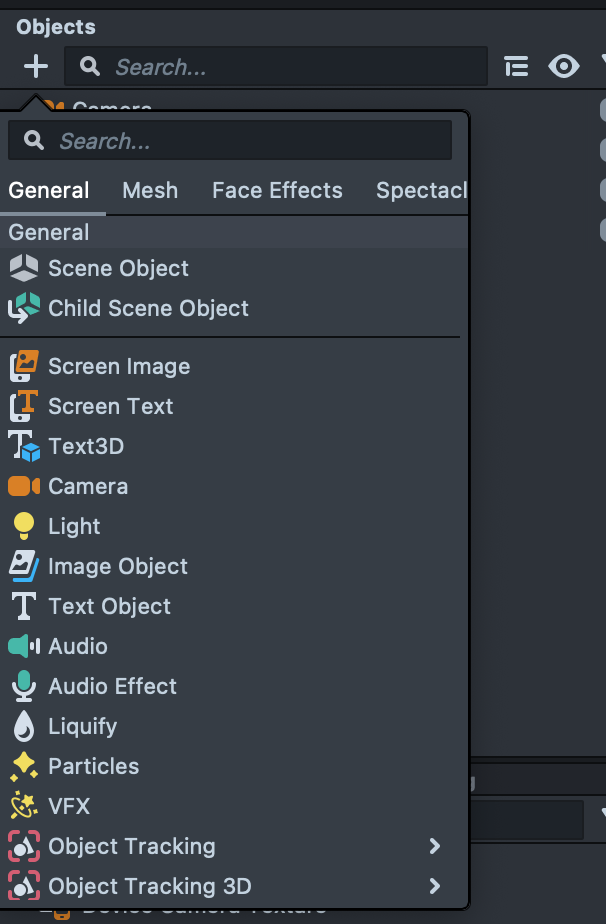Focus the popup Search field

pos(230,140)
